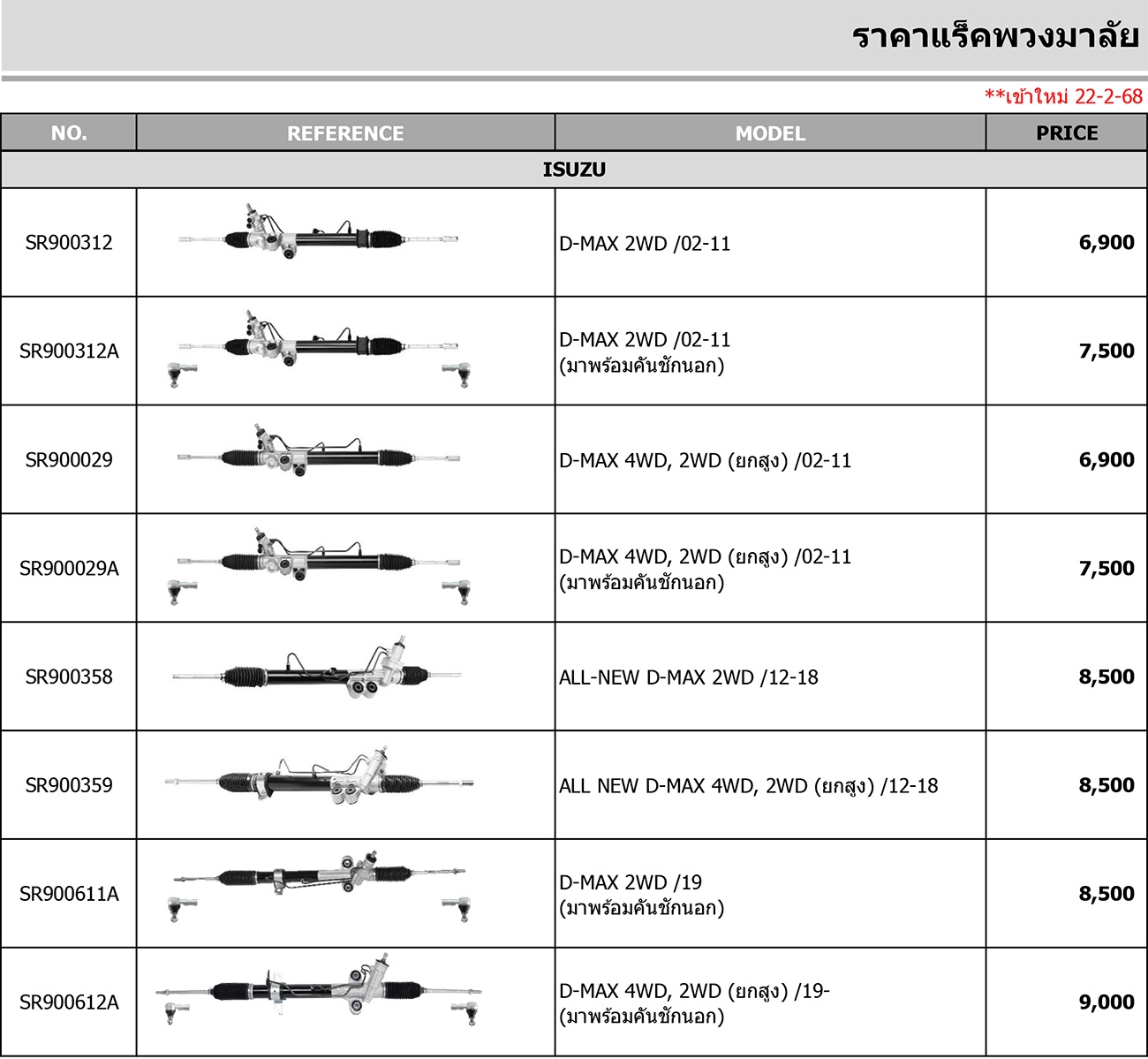Click model text of row SR900312A

tap(645, 352)
